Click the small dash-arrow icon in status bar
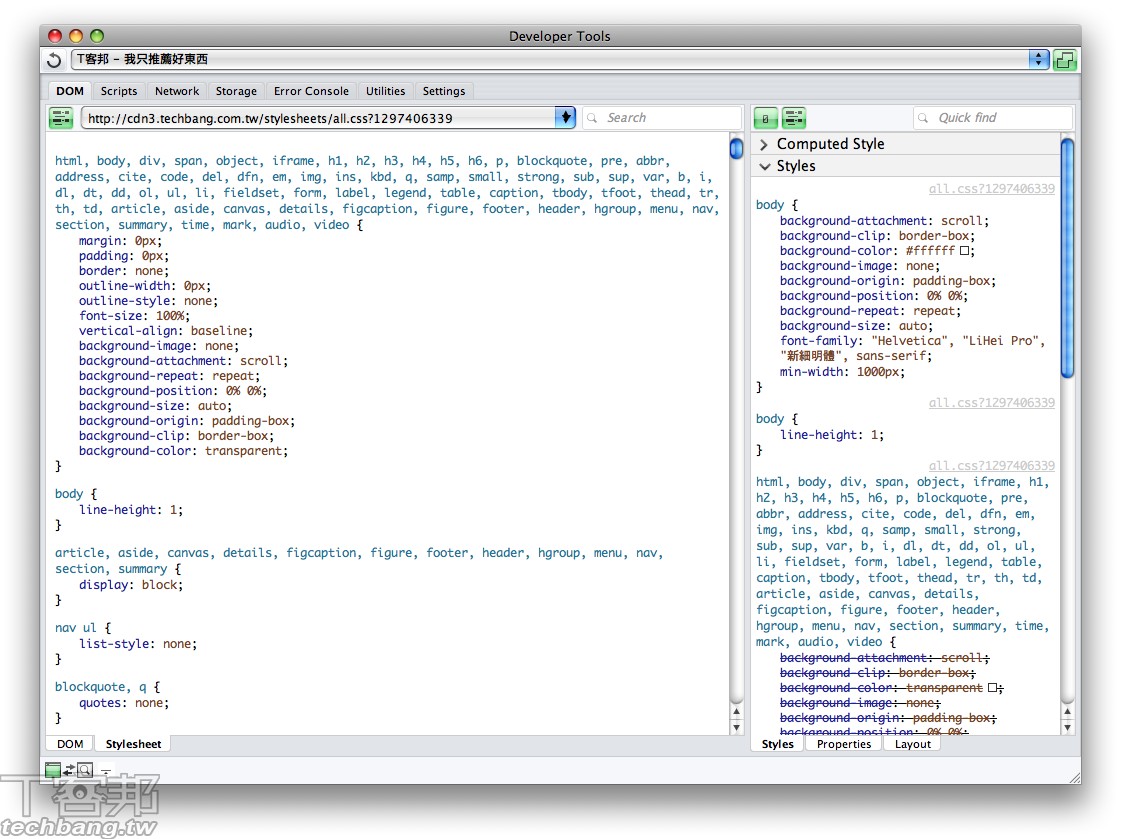The width and height of the screenshot is (1121, 839). pyautogui.click(x=106, y=771)
